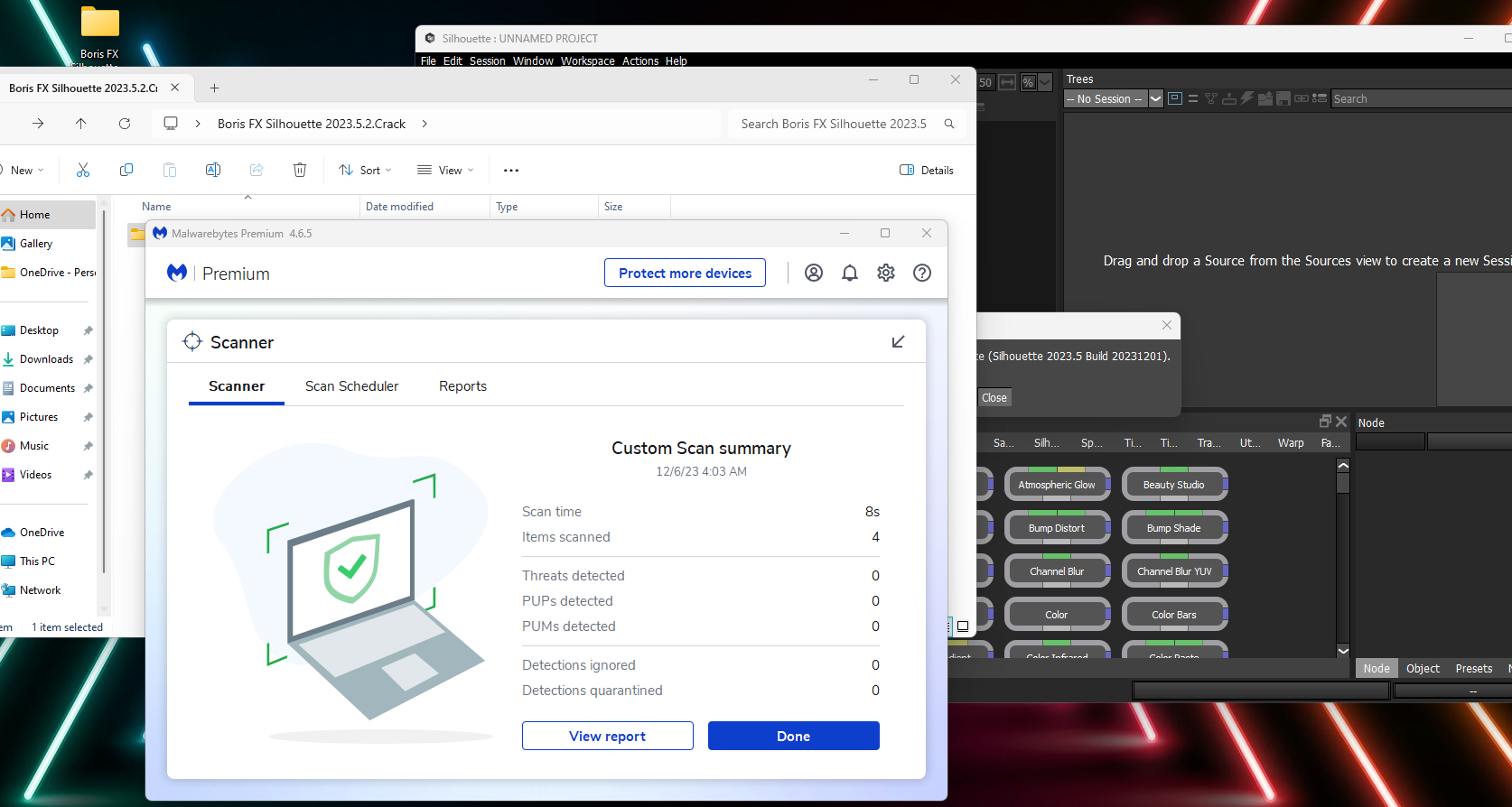Screen dimensions: 1512x807
Task: Switch to the Scan Scheduler tab
Action: click(351, 385)
